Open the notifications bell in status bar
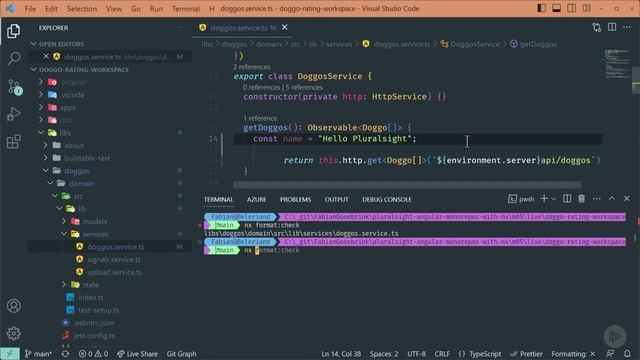 (627, 353)
